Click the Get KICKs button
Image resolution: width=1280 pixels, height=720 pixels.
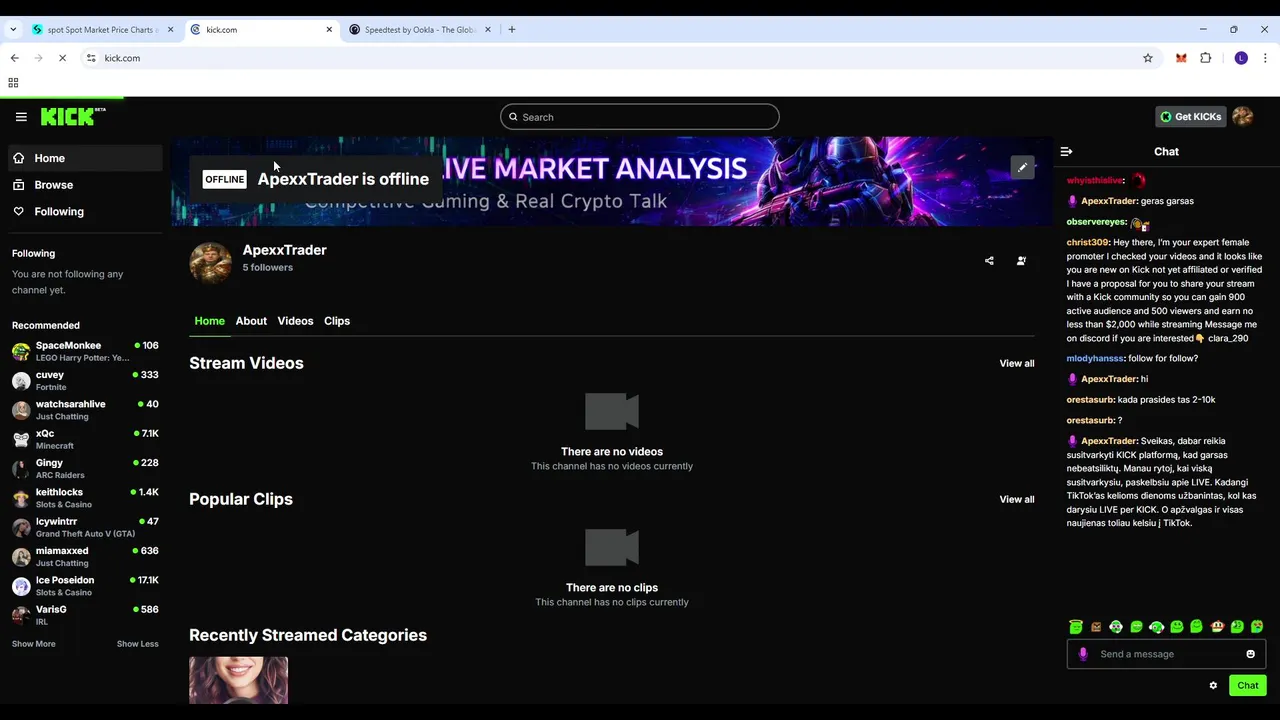click(x=1190, y=117)
